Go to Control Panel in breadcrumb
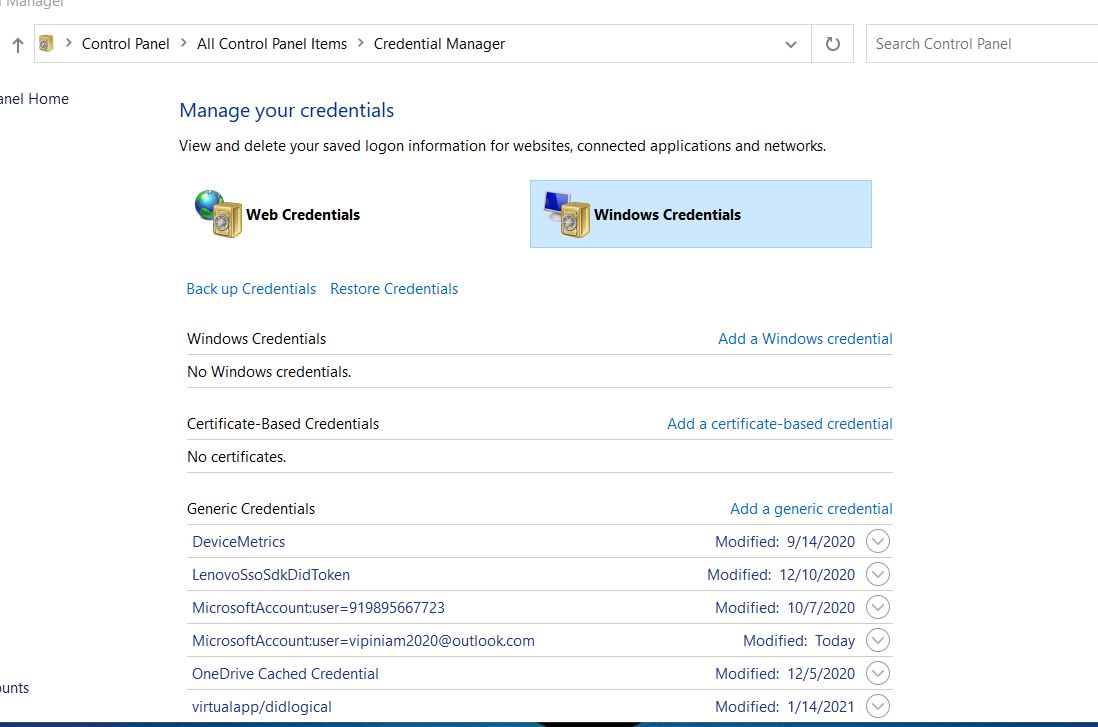 (x=125, y=43)
